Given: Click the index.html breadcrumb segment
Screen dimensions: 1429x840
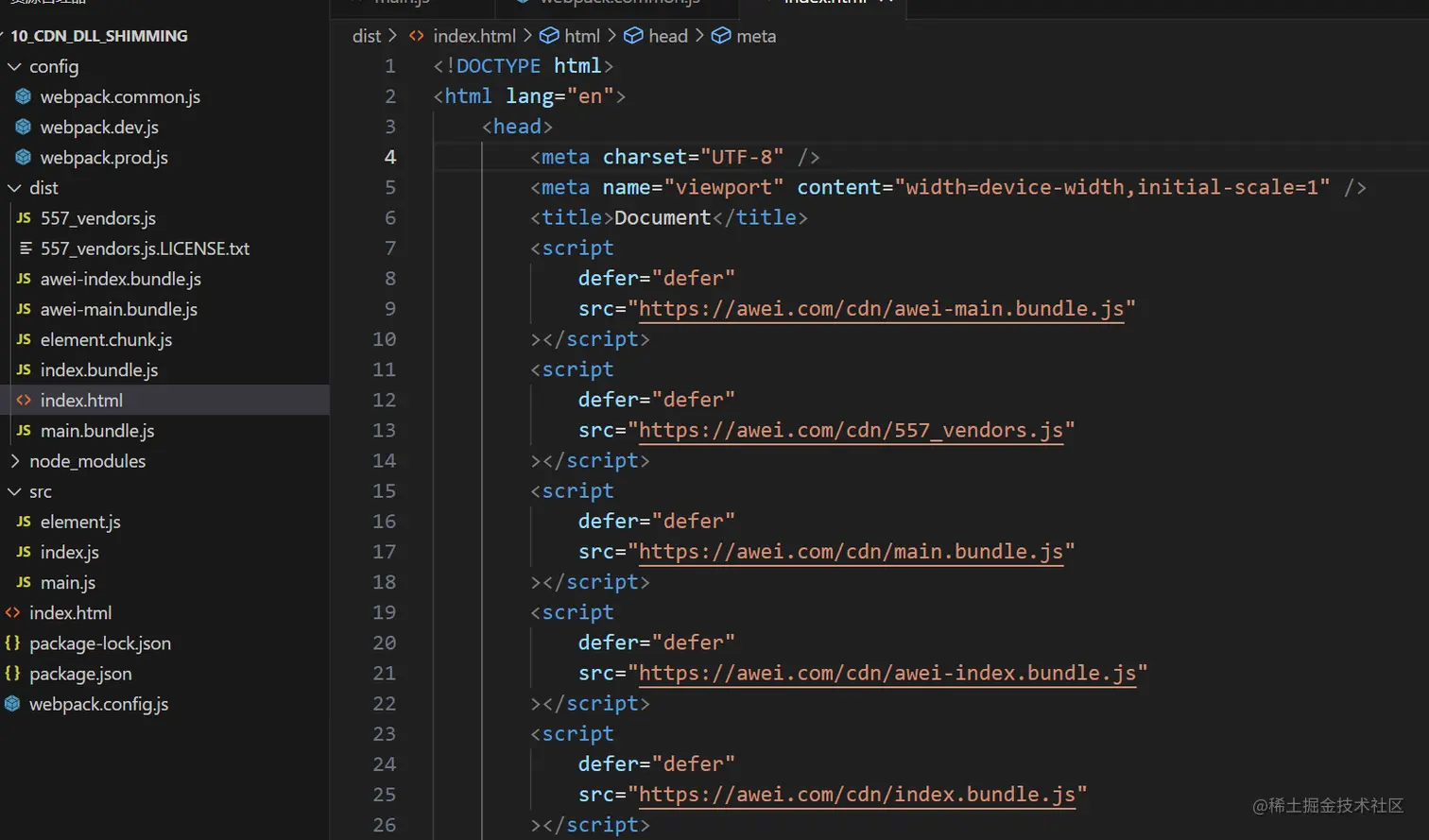Looking at the screenshot, I should 474,36.
